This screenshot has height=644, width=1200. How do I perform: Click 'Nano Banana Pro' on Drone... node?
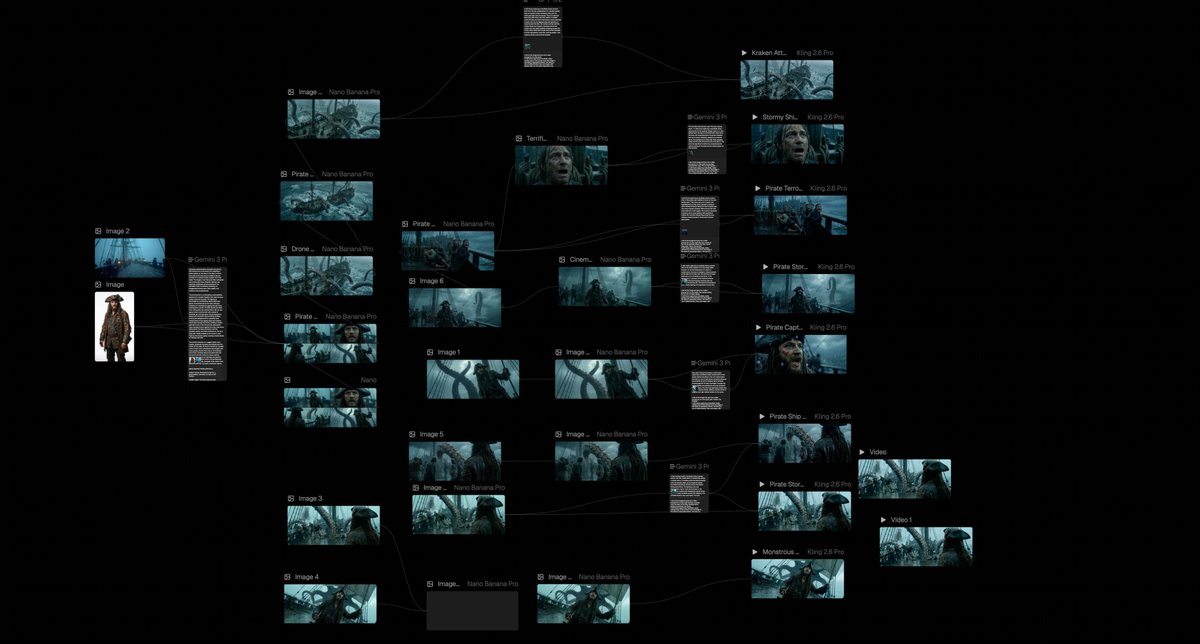(x=347, y=249)
